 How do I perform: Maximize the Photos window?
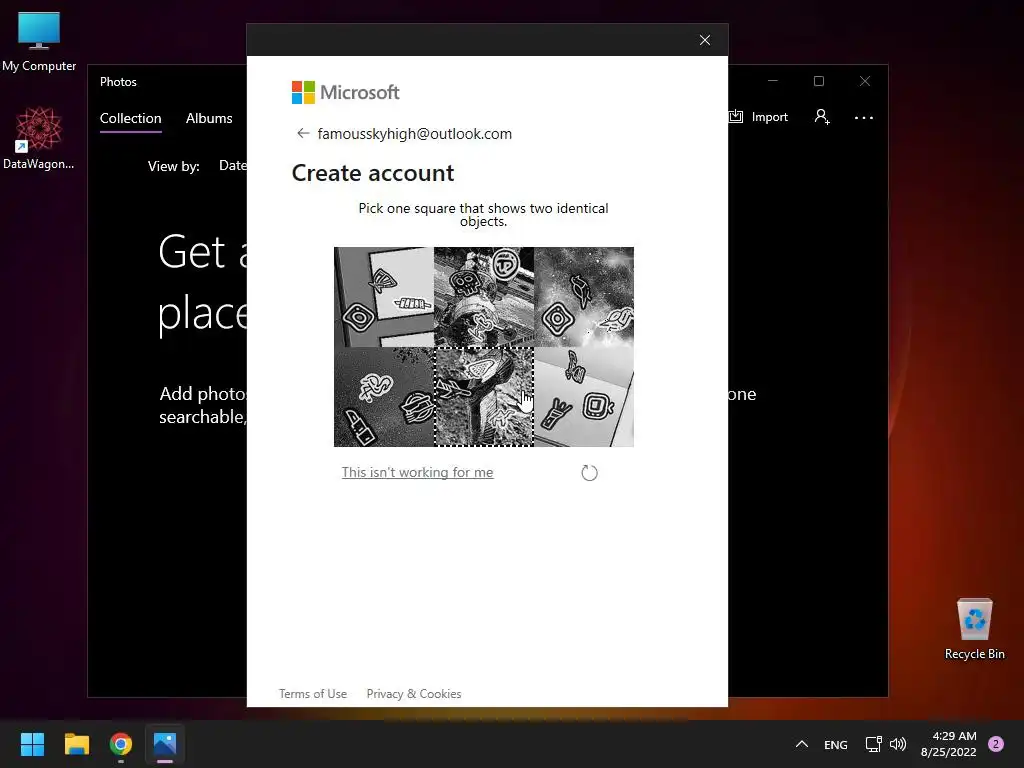818,81
